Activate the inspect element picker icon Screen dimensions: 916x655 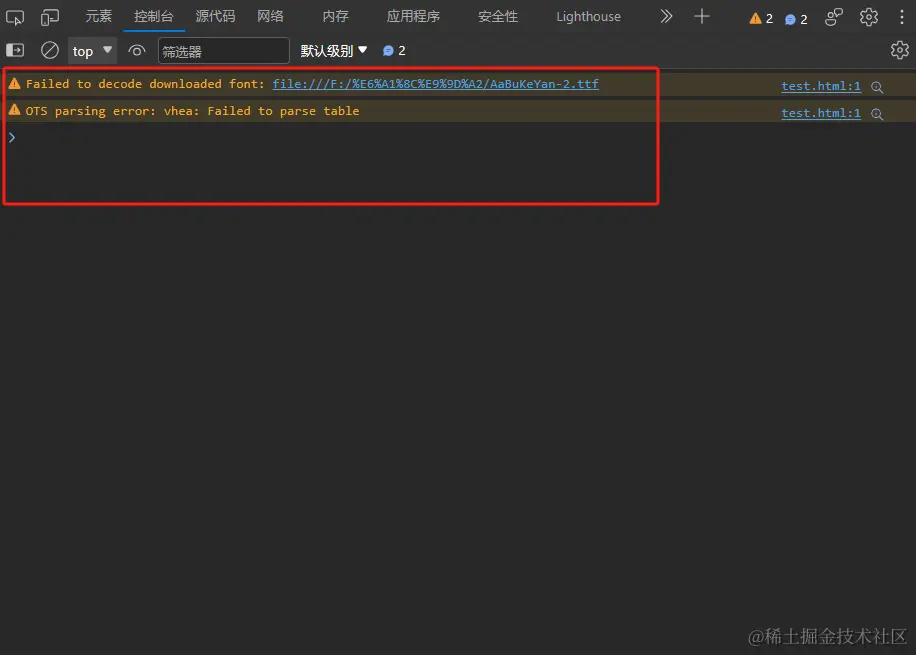click(x=15, y=18)
